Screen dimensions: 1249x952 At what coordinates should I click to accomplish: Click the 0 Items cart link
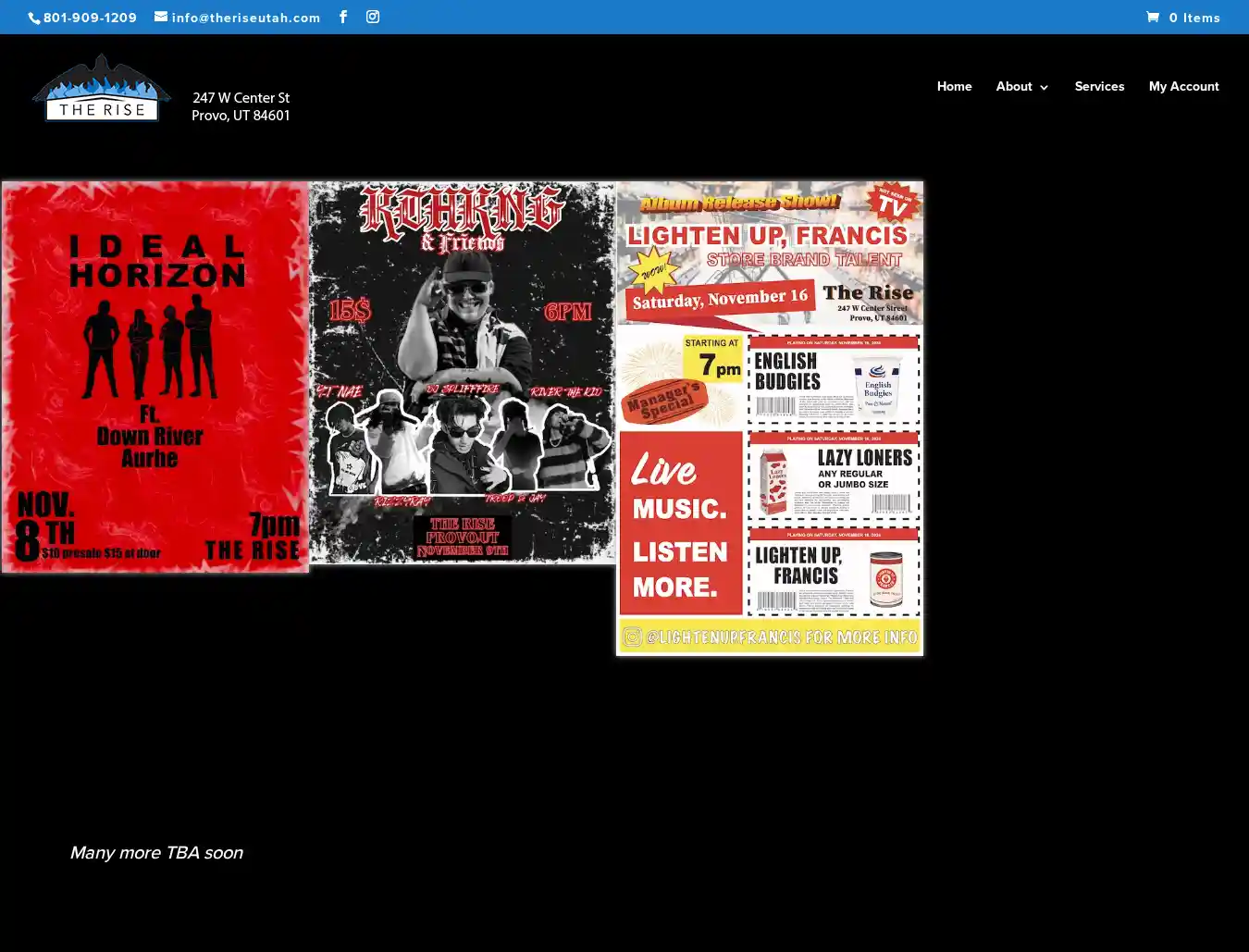(1193, 18)
